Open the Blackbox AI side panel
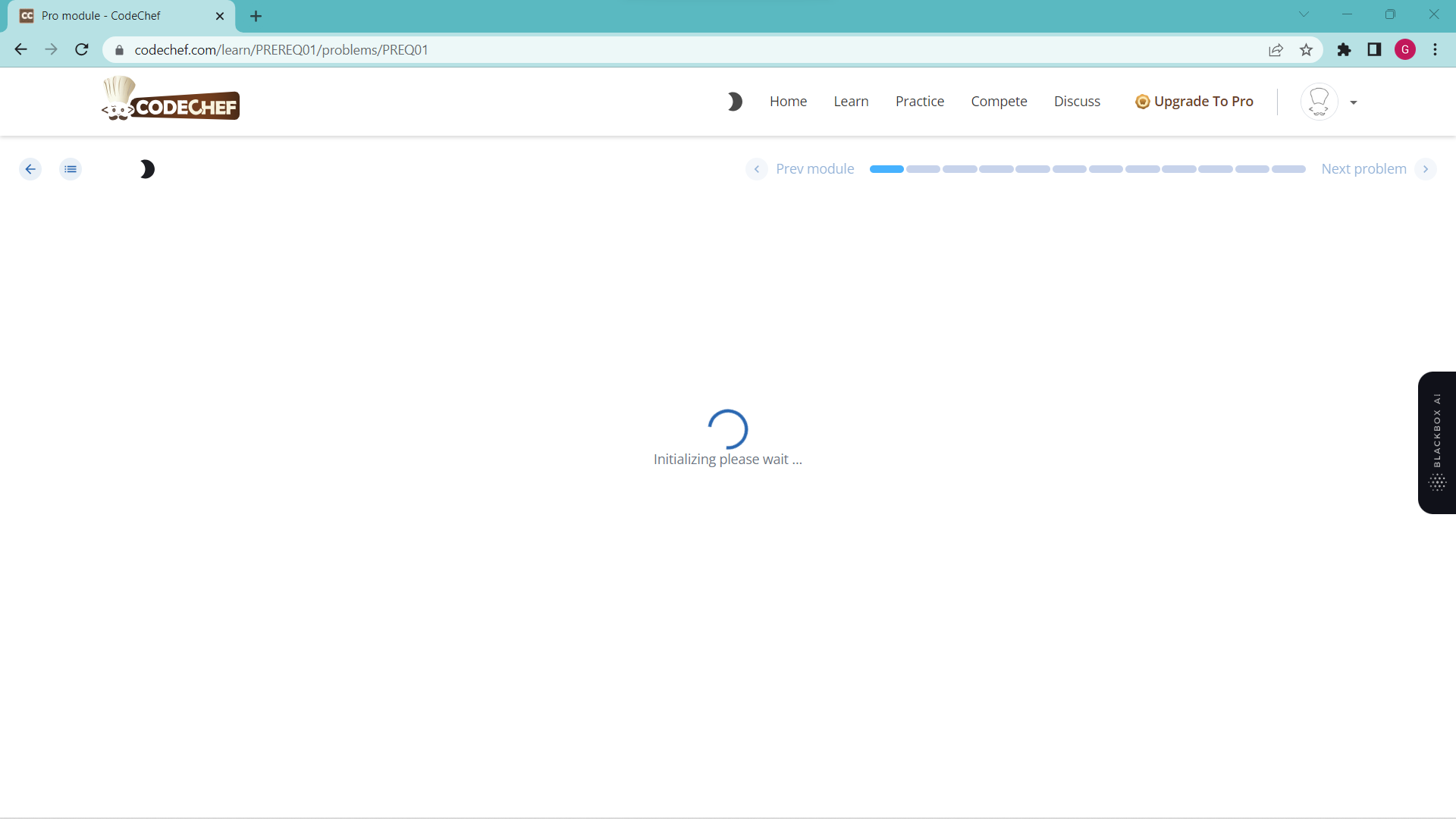Screen dimensions: 1456x819 coord(1436,442)
